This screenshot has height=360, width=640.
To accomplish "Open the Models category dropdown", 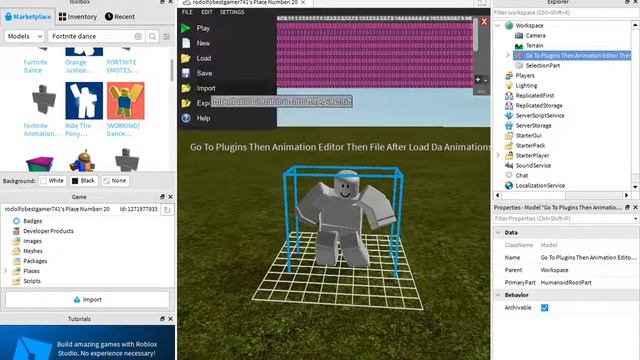I will point(24,36).
